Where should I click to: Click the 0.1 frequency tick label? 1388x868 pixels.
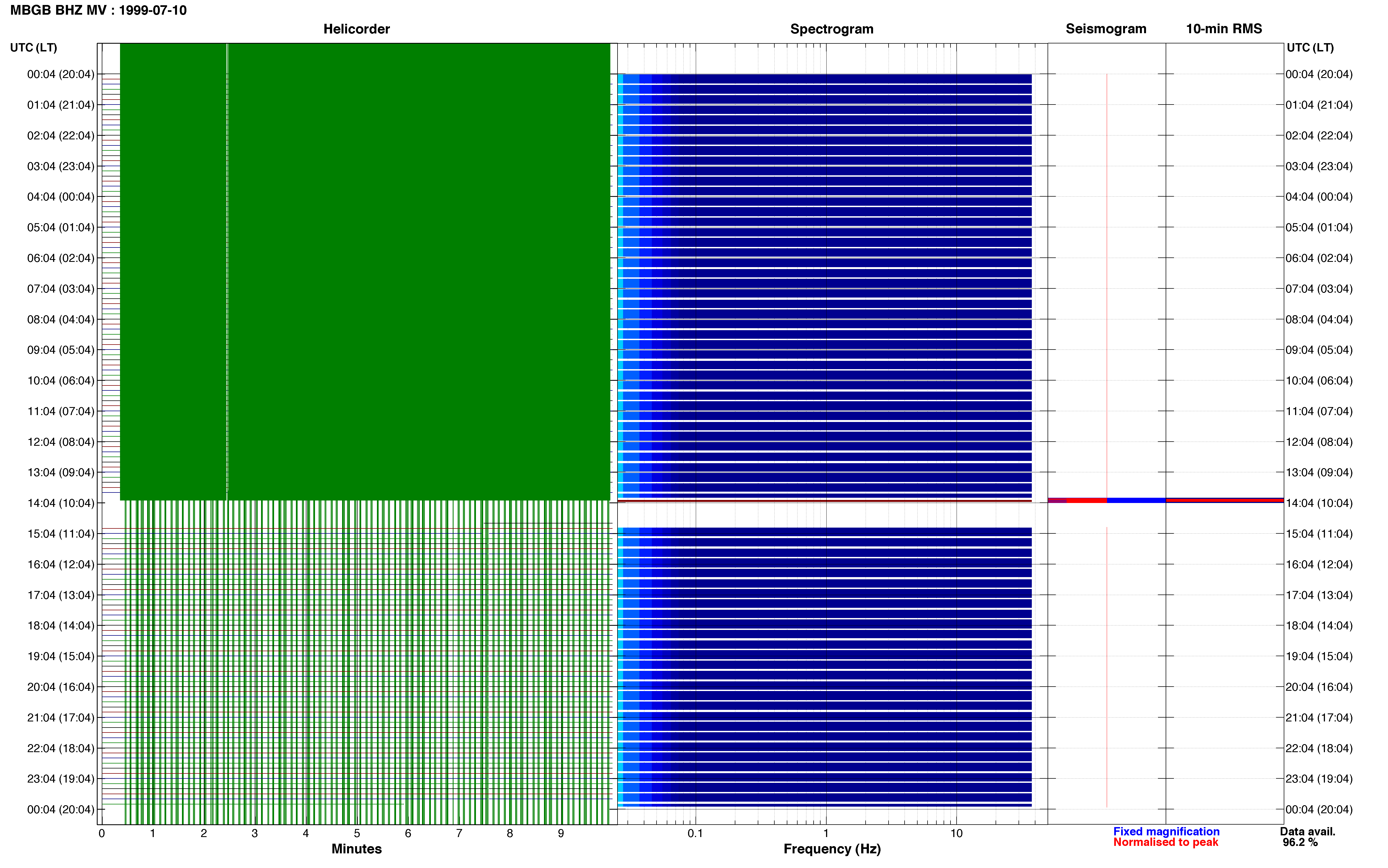point(695,833)
